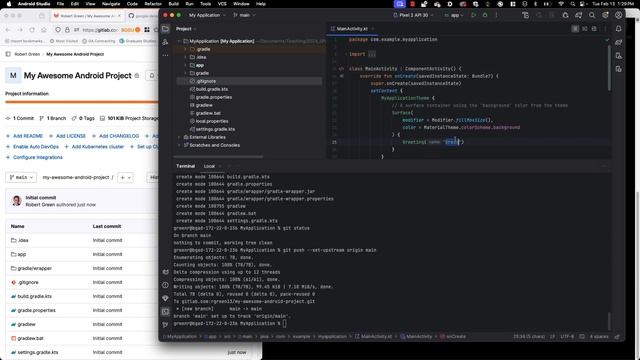Expand the app folder in project tree
This screenshot has width=640, height=360.
pos(186,65)
